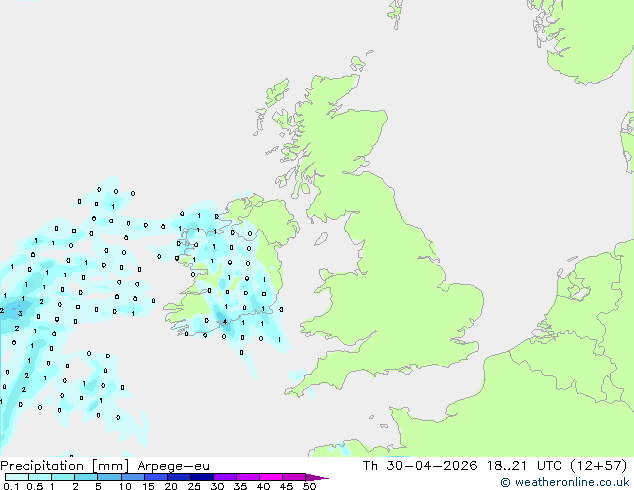Click the legend value label '25'
The height and width of the screenshot is (490, 634).
pos(194,486)
